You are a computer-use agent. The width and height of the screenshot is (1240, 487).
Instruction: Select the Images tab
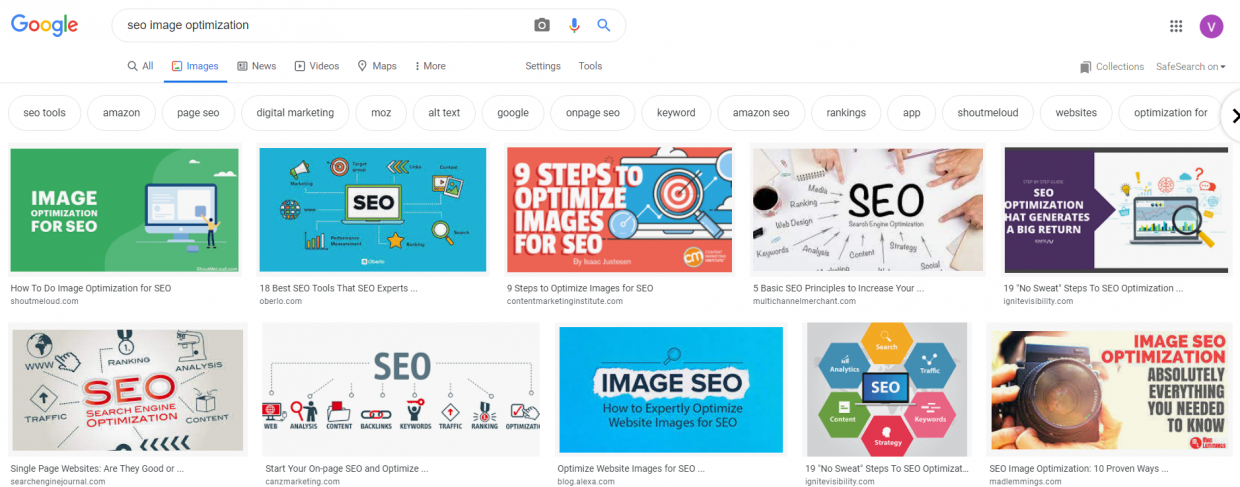[195, 66]
